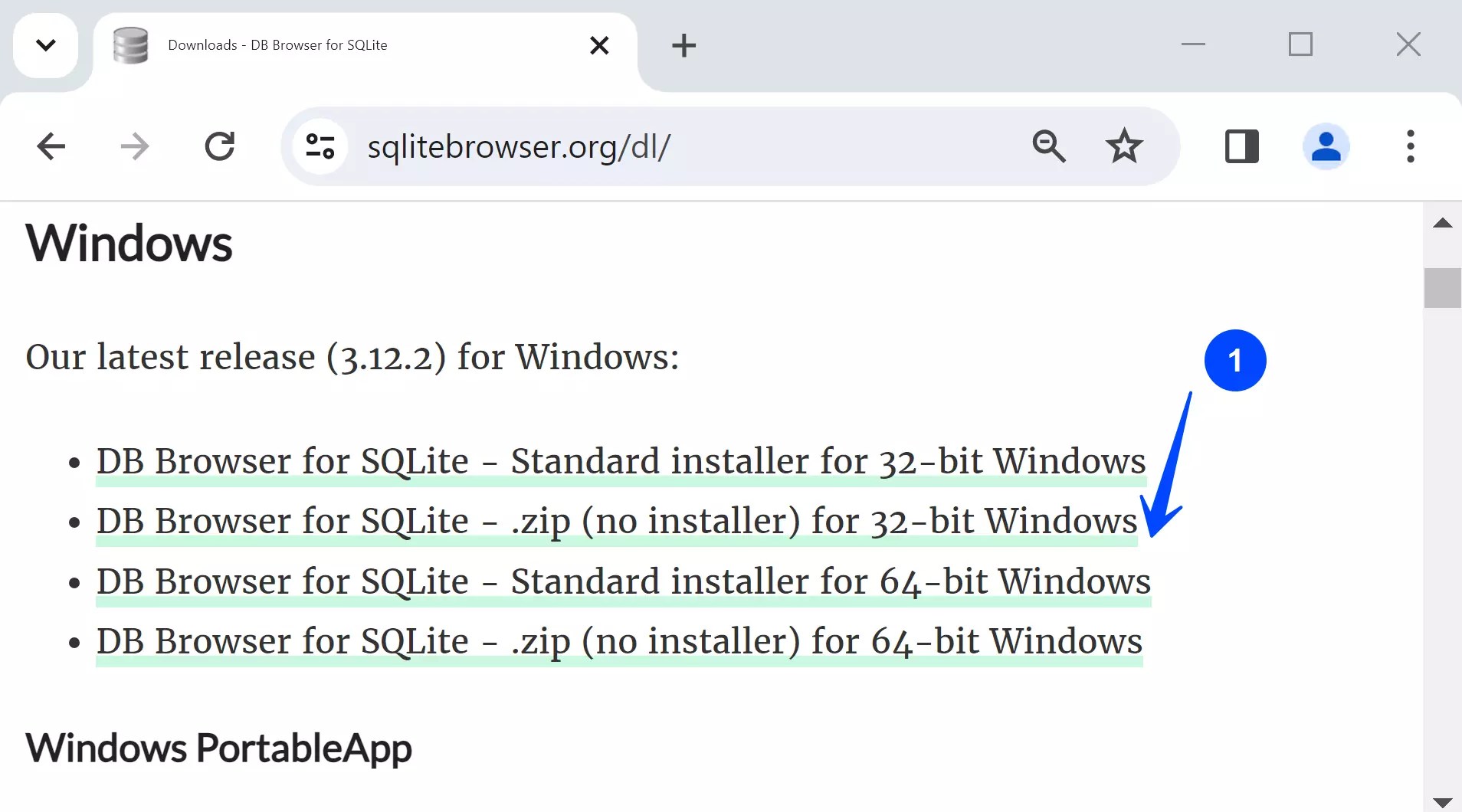Open the tab search dropdown chevron
Screen dimensions: 1462x812
[x=46, y=45]
